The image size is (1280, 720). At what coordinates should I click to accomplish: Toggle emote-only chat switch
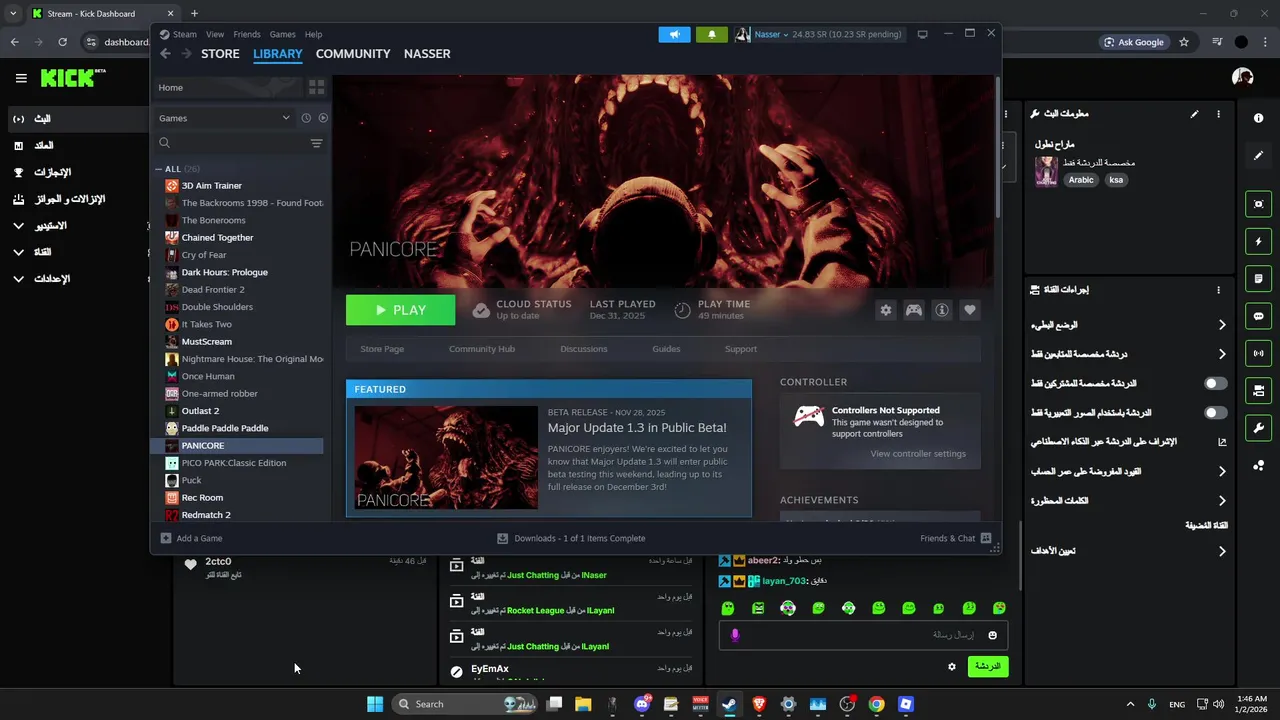(x=1215, y=412)
